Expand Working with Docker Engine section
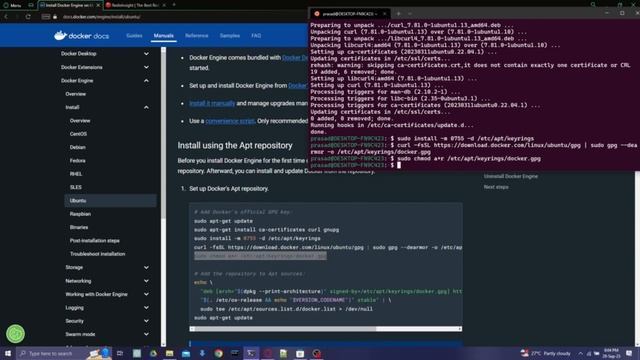Viewport: 640px width, 360px height. pyautogui.click(x=146, y=294)
